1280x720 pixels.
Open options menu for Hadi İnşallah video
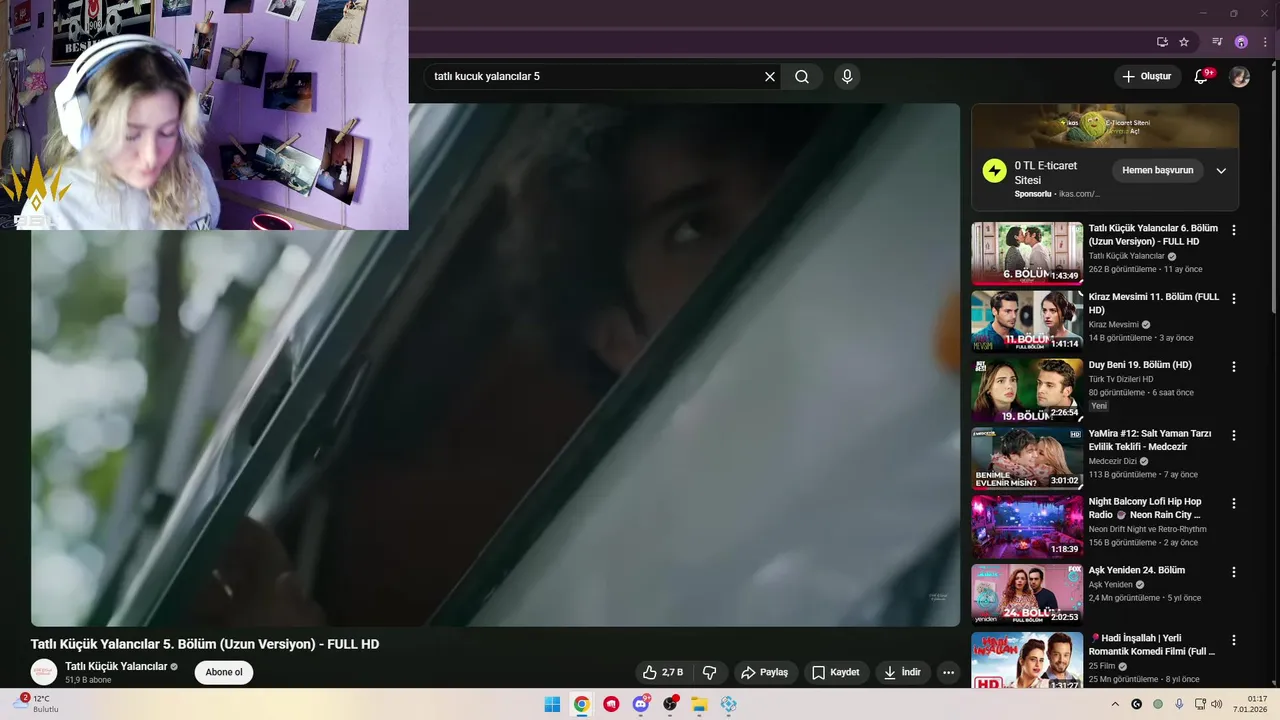[1234, 640]
